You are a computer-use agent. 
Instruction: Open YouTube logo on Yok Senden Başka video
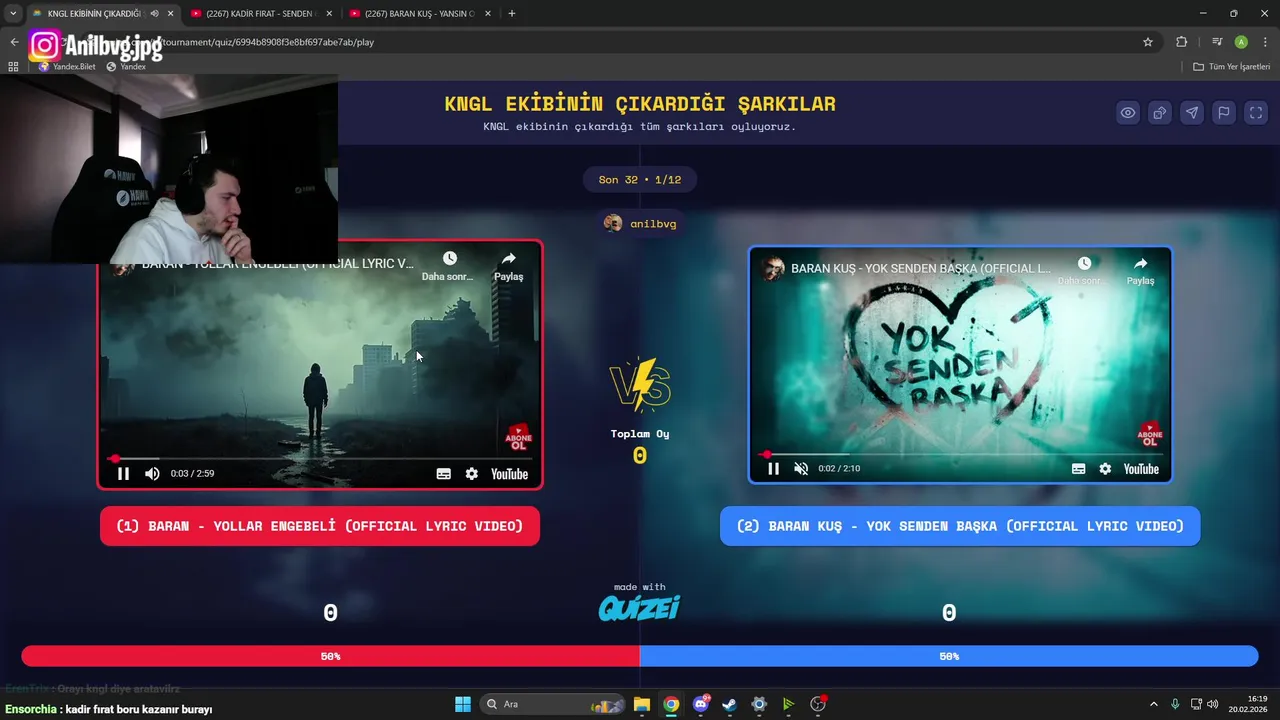[x=1141, y=469]
